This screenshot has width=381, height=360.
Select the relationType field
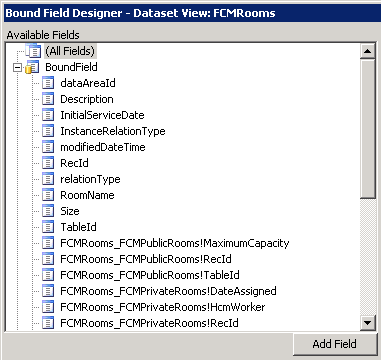click(90, 179)
